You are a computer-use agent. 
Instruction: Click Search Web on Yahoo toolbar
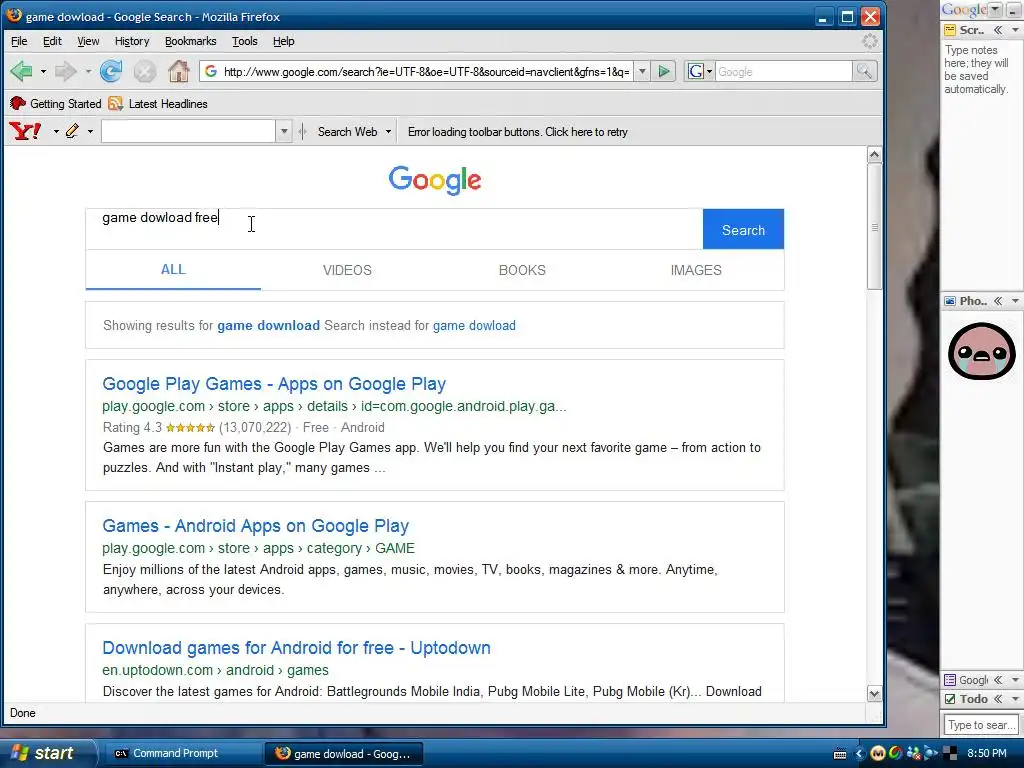point(347,131)
